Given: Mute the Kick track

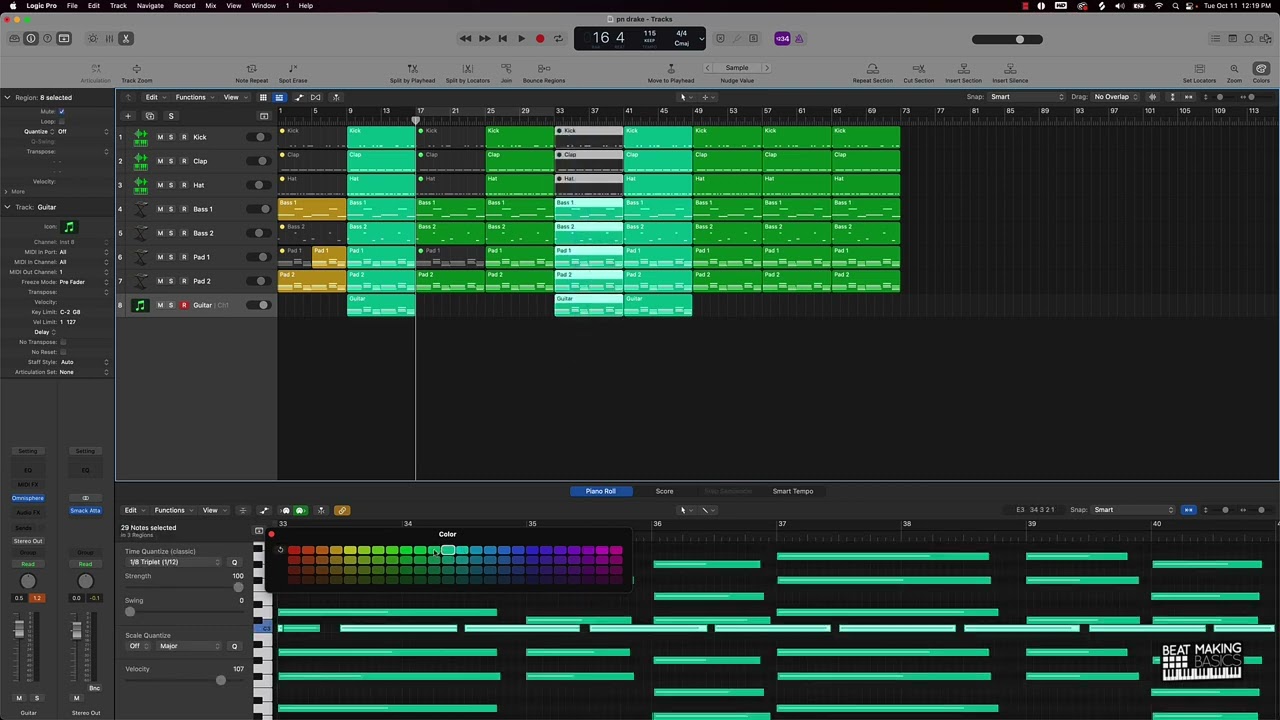Looking at the screenshot, I should click(160, 137).
